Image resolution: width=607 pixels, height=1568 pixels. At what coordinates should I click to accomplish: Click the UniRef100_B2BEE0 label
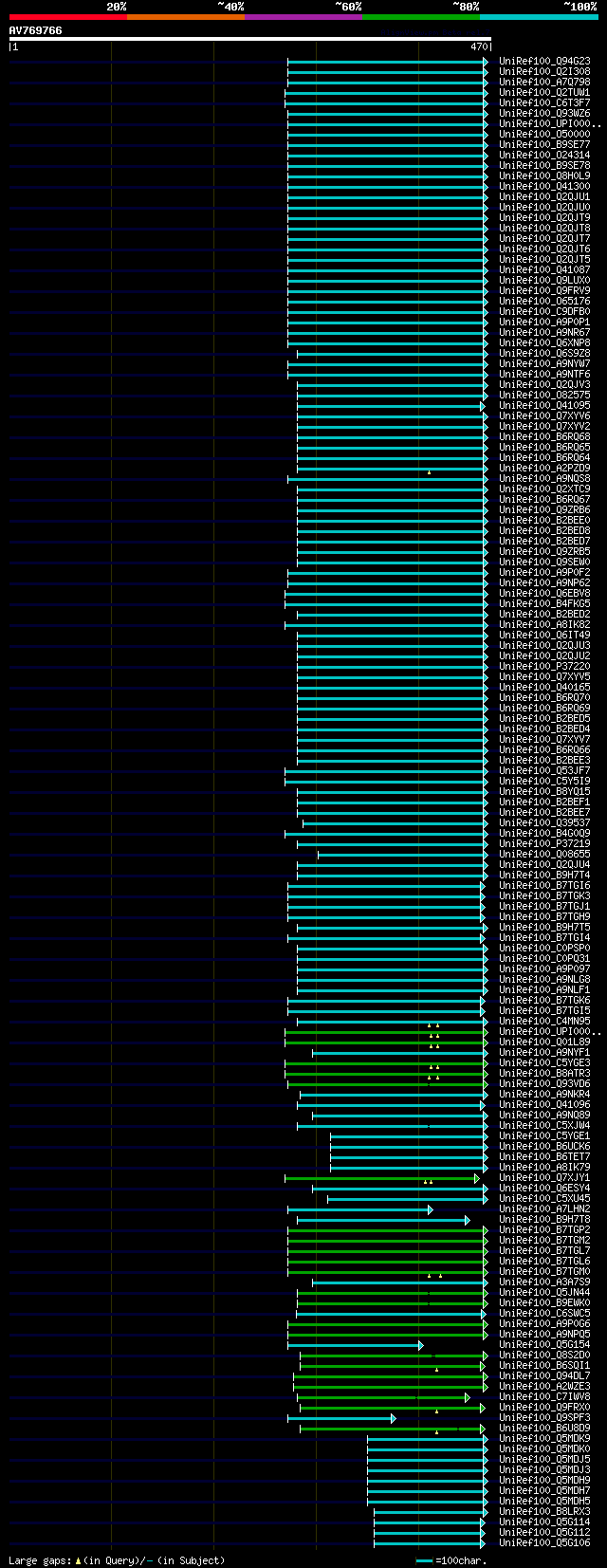(x=544, y=521)
